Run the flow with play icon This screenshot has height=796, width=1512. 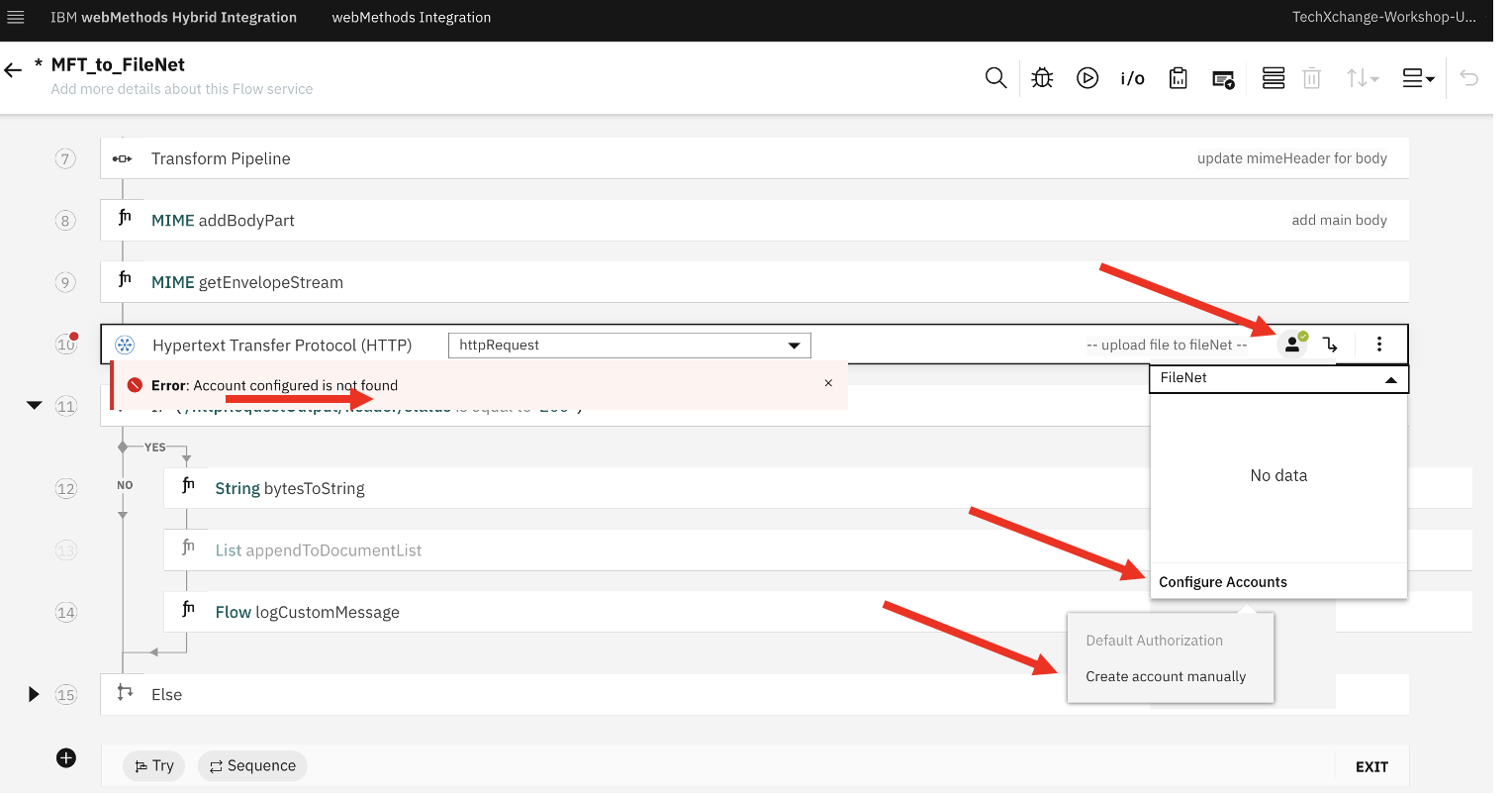click(x=1087, y=78)
